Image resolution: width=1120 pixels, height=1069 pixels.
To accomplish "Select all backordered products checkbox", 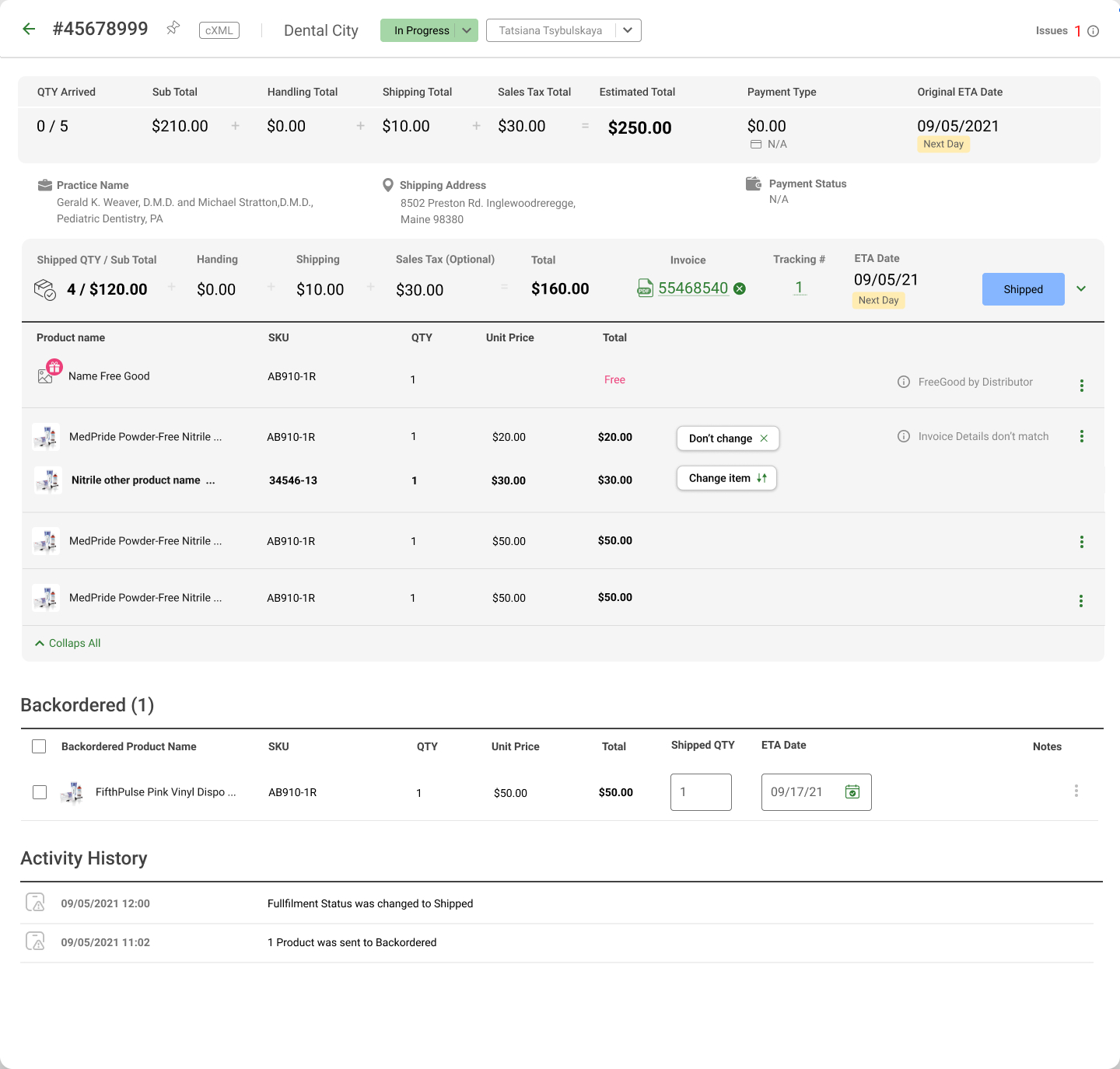I will click(x=39, y=746).
